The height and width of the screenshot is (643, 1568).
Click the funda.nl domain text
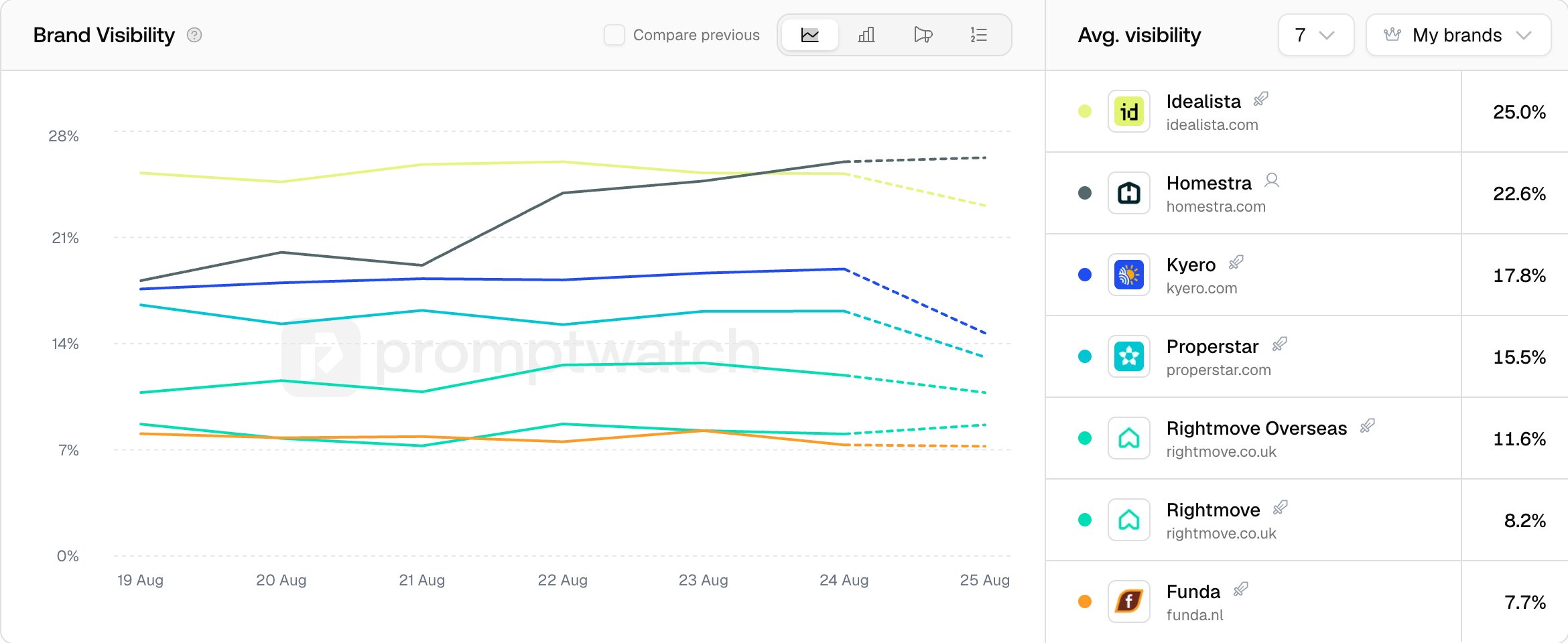tap(1195, 615)
